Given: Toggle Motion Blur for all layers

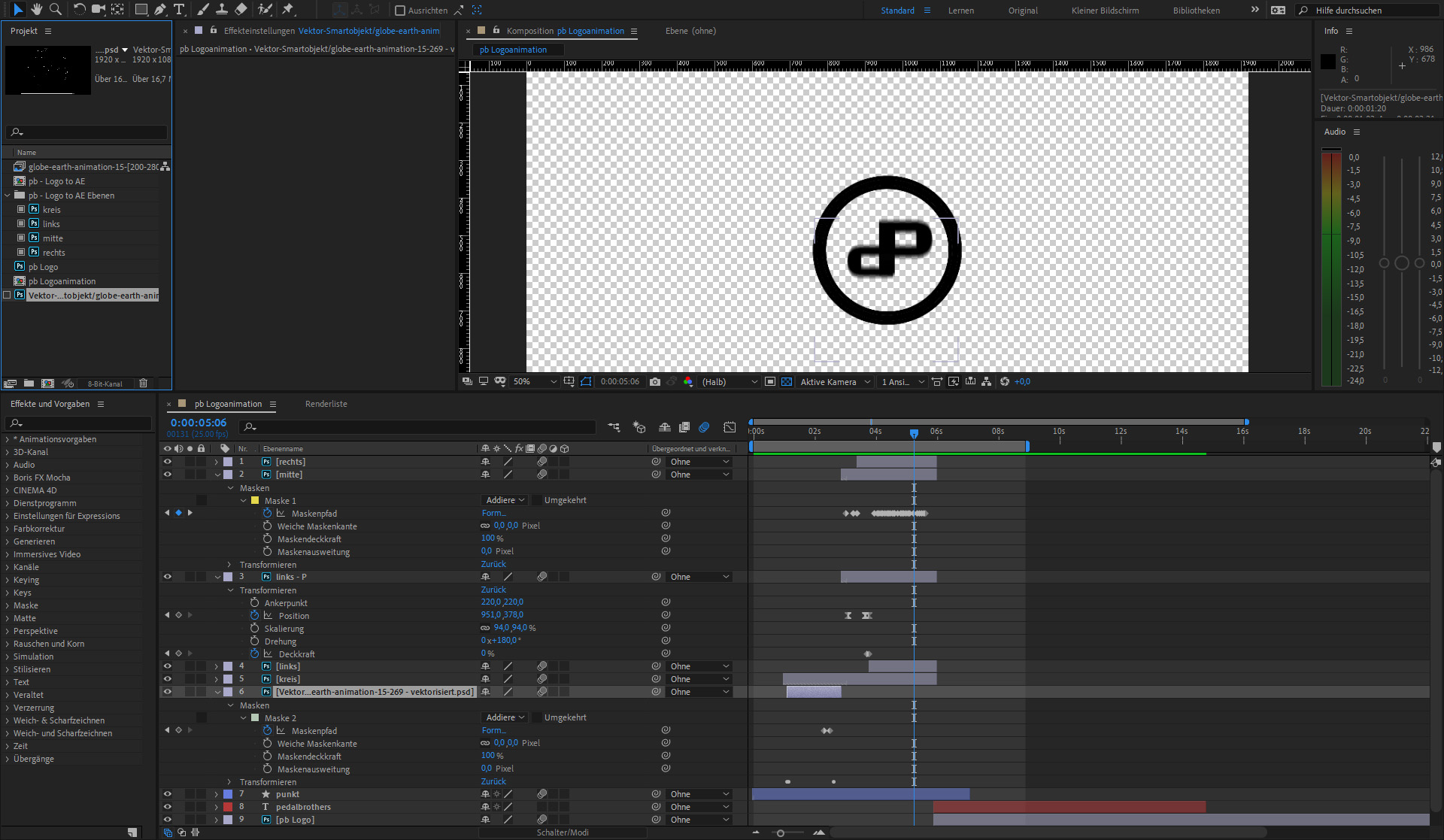Looking at the screenshot, I should [704, 427].
